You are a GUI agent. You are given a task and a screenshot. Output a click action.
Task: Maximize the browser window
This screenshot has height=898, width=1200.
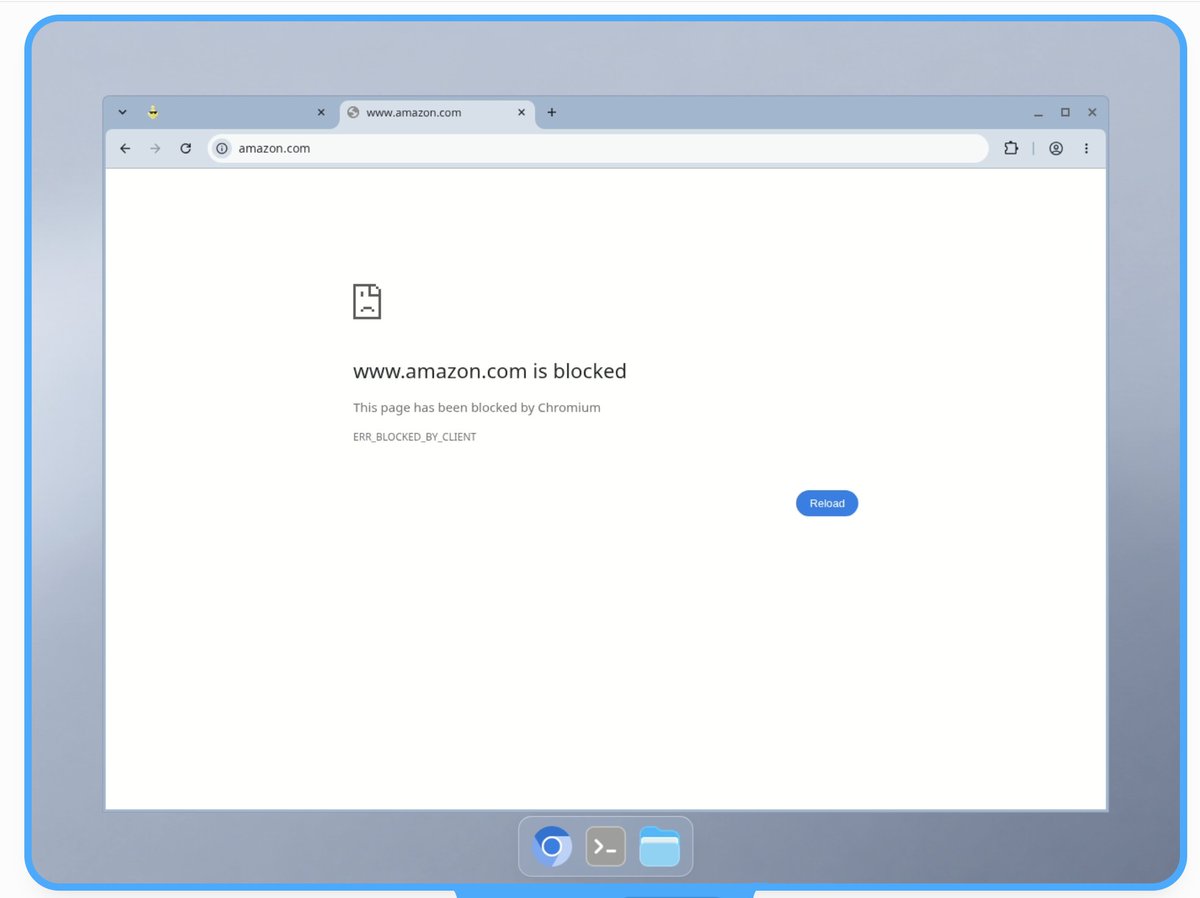tap(1065, 112)
